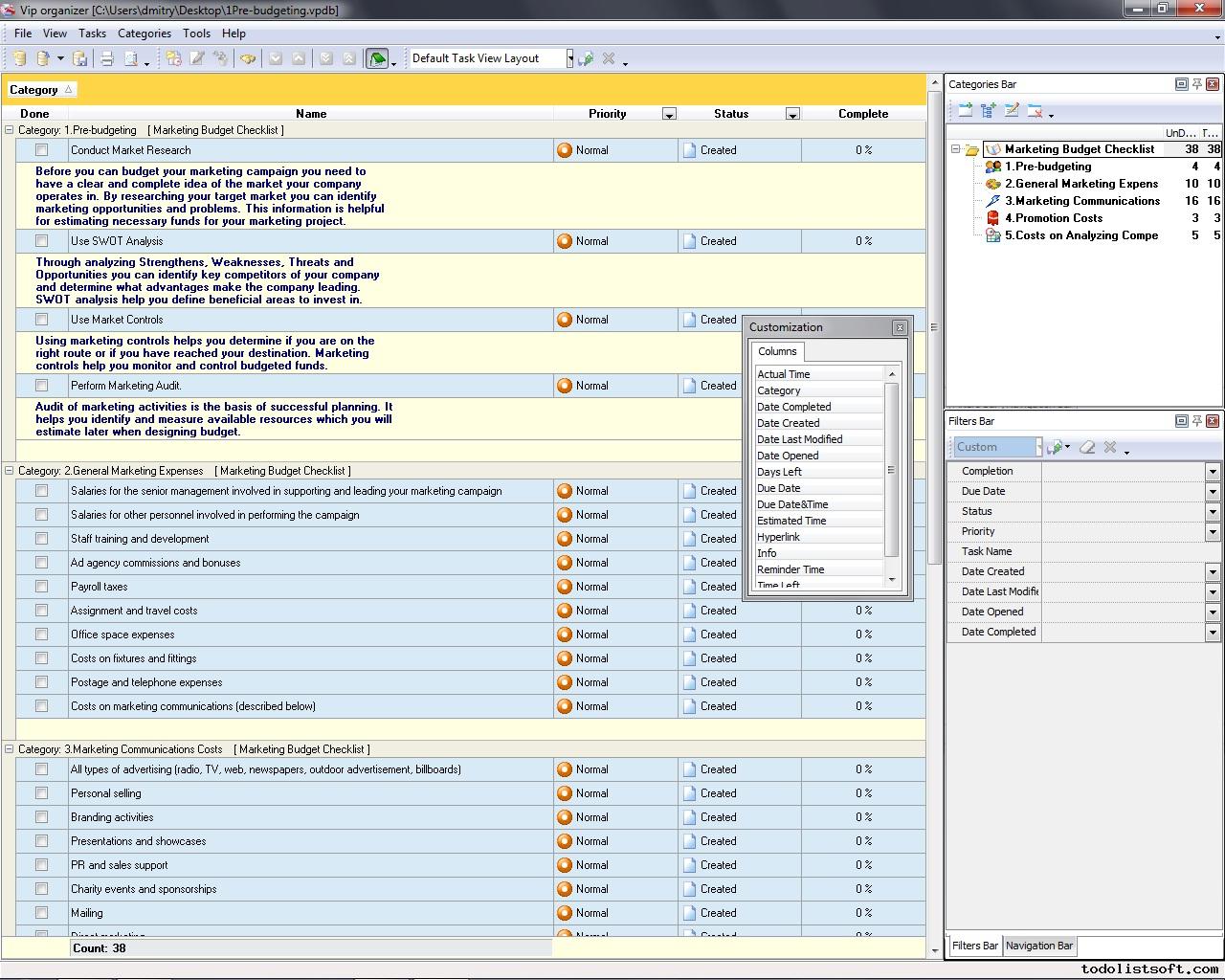Click the Customization column list scrollbar
The height and width of the screenshot is (980, 1225).
click(892, 469)
